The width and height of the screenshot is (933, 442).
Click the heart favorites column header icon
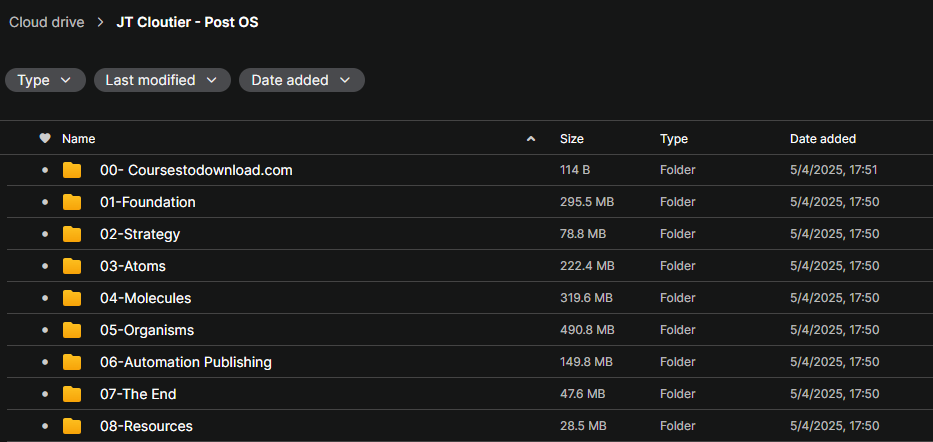click(44, 139)
